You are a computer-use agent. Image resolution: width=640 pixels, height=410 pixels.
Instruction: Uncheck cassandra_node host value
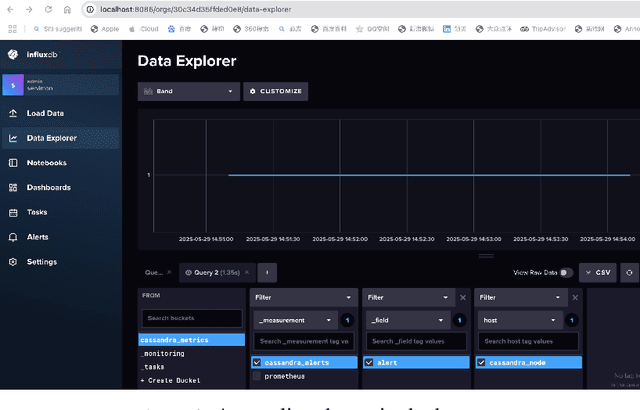pos(482,362)
